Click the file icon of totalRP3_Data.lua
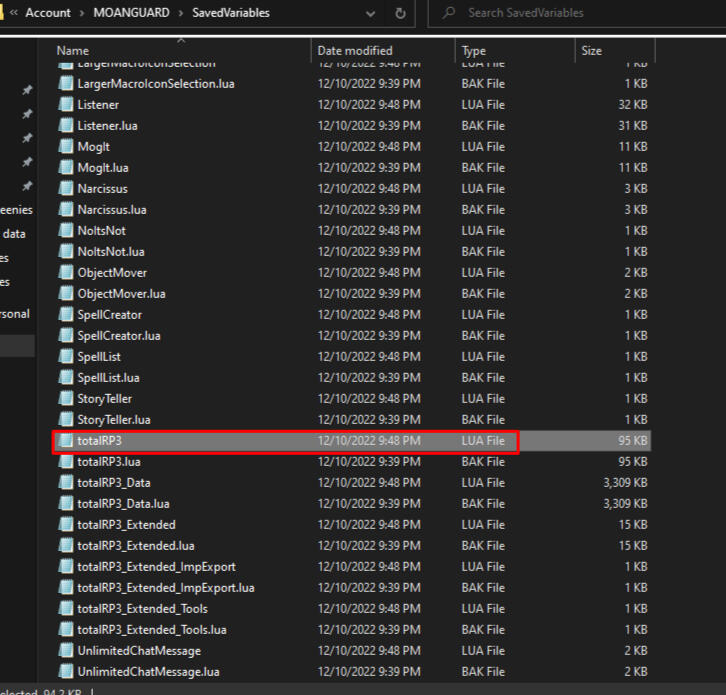The width and height of the screenshot is (726, 695). click(x=66, y=504)
